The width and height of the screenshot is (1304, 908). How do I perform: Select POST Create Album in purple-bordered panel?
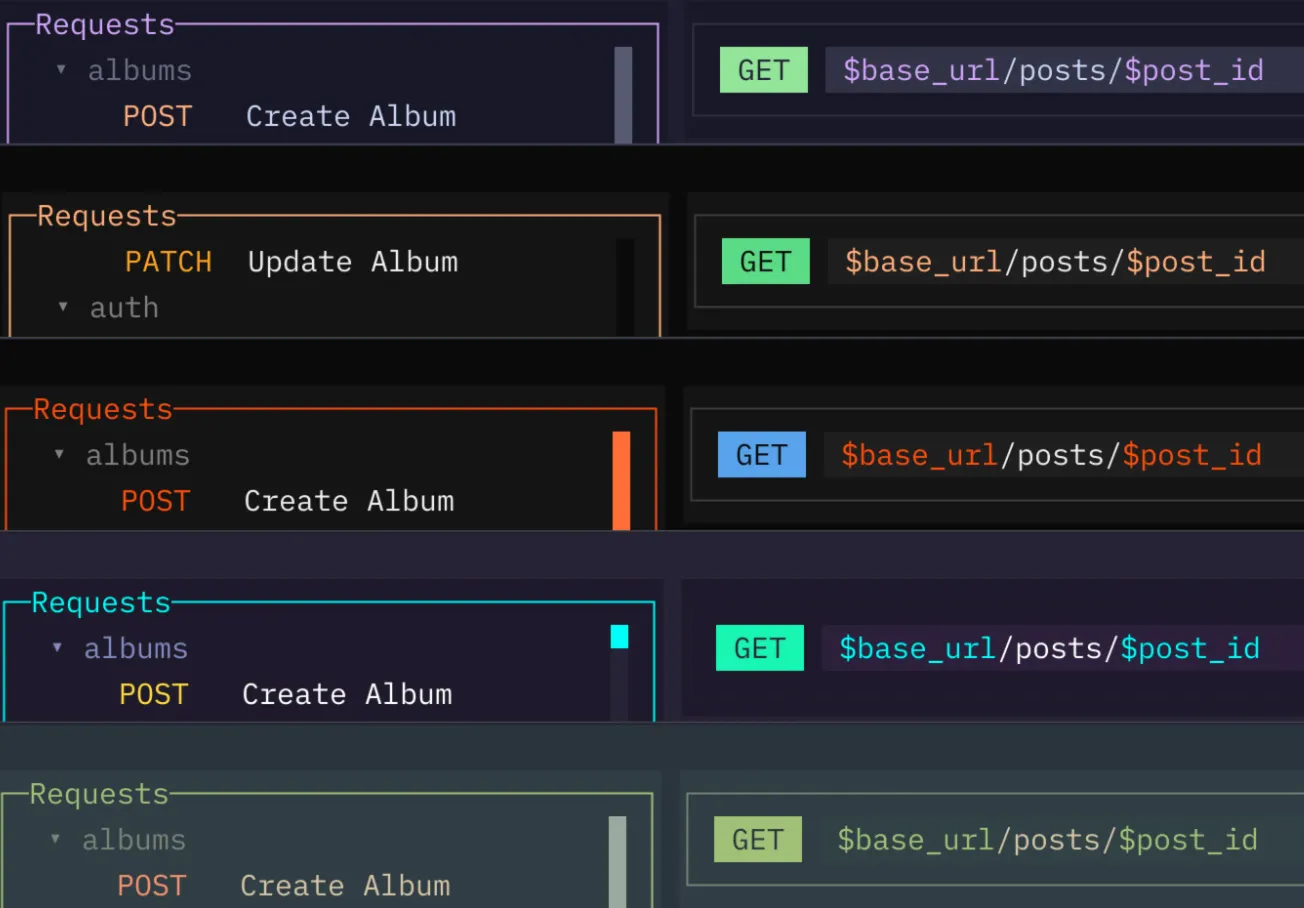289,116
